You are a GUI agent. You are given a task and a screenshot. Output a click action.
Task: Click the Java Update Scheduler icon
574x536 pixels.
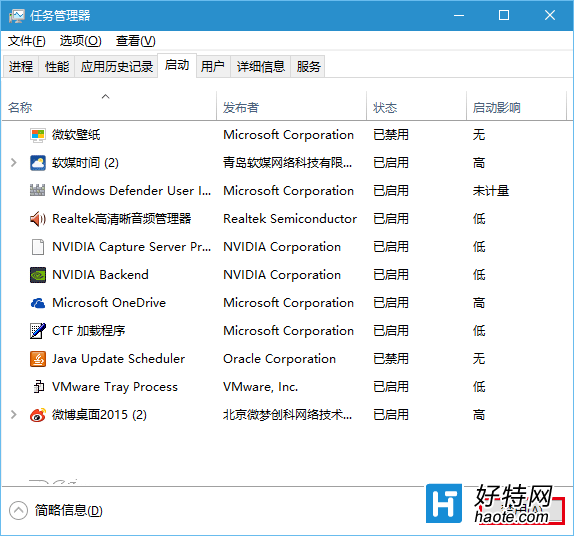point(38,359)
